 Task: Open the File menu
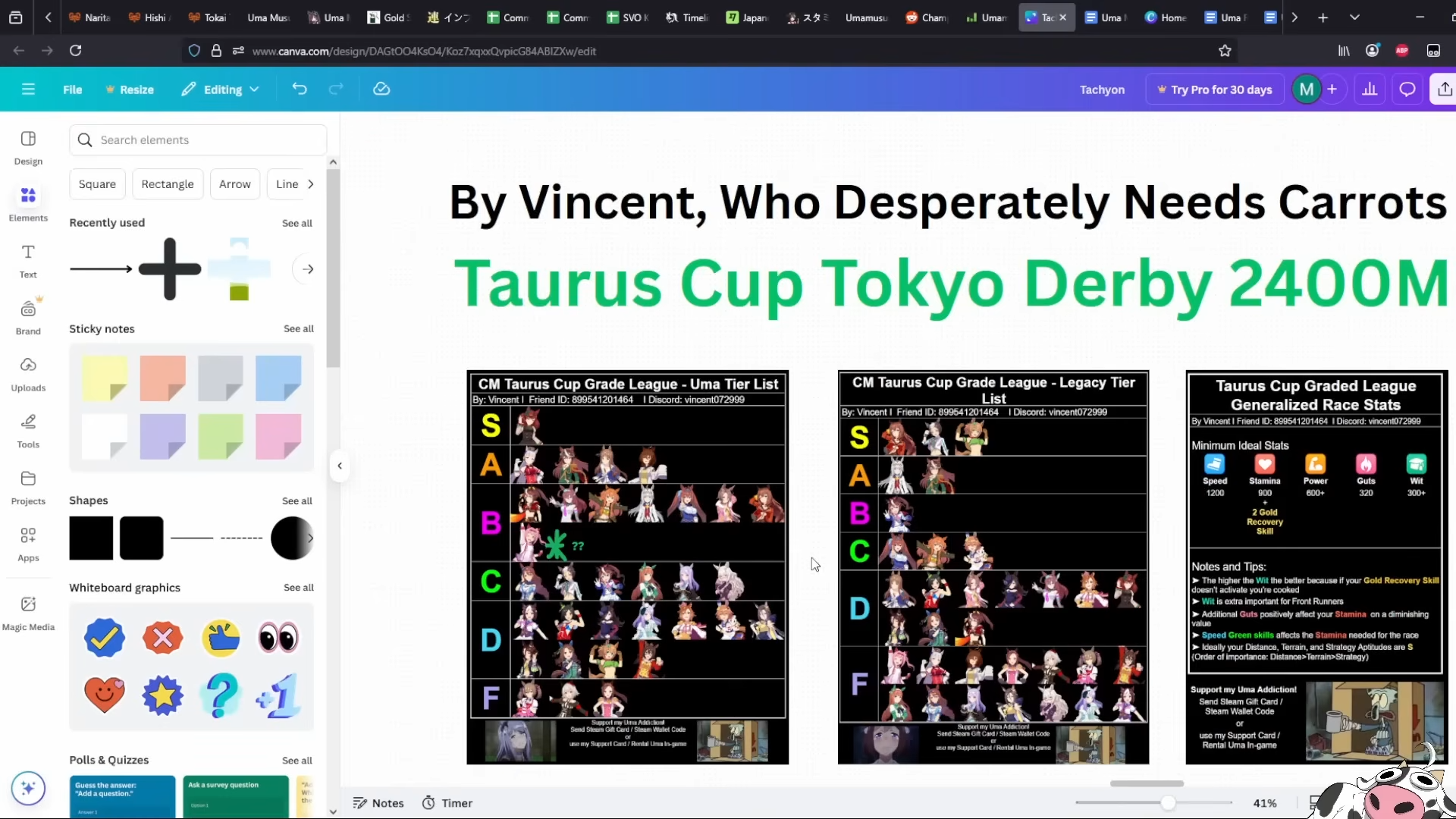(x=72, y=89)
